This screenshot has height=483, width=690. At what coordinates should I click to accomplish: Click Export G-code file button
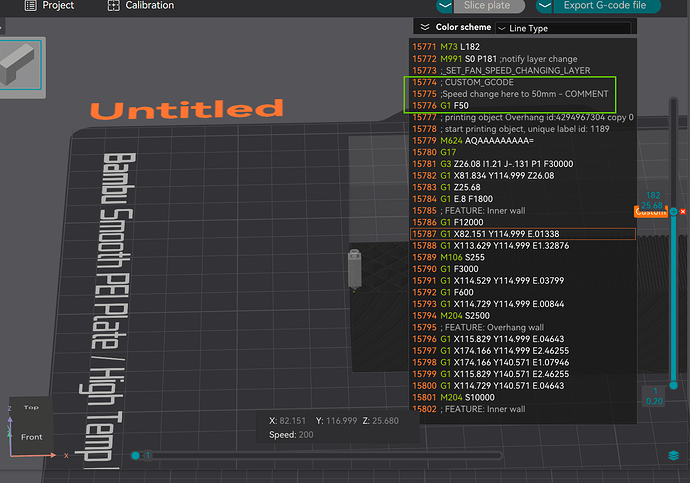coord(607,6)
